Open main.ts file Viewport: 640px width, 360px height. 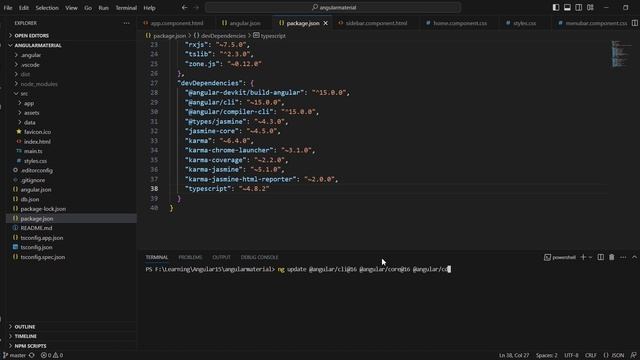pyautogui.click(x=33, y=151)
